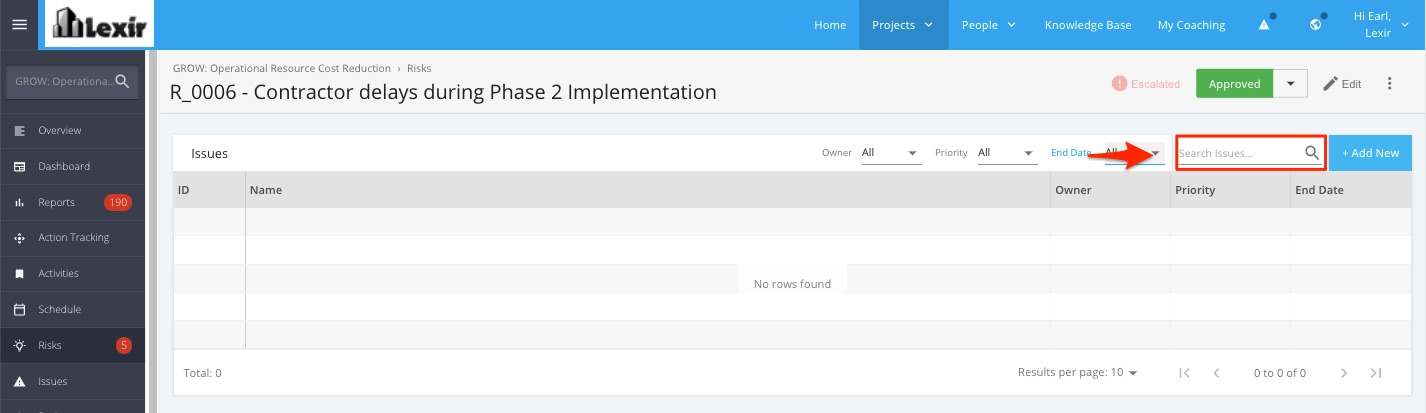Go to last page of results

point(1376,373)
